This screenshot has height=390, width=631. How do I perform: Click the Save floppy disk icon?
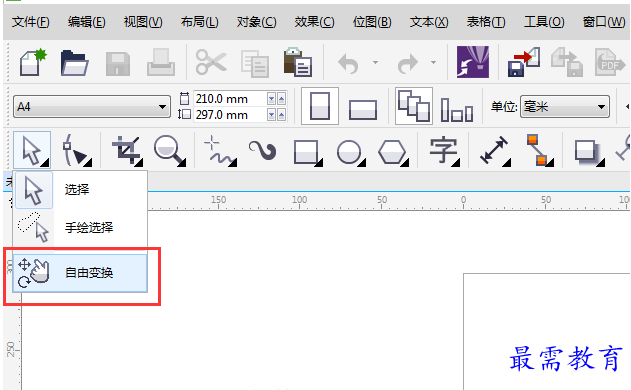(x=118, y=64)
